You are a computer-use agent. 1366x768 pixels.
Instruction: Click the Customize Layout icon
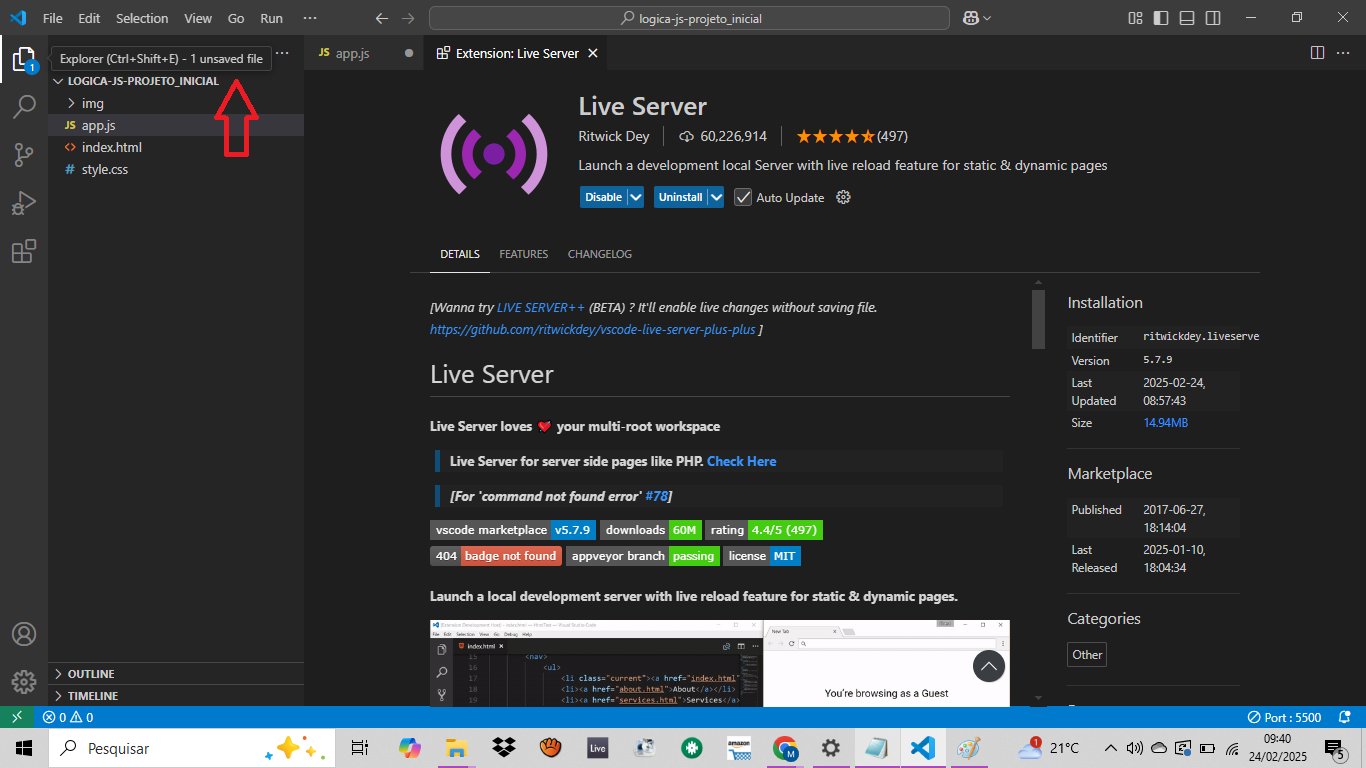click(1135, 18)
